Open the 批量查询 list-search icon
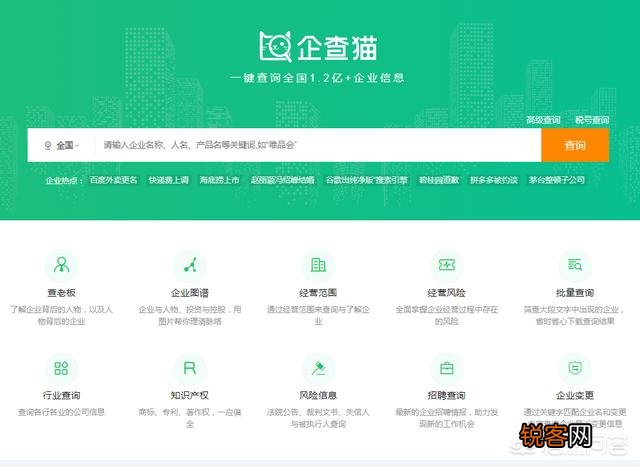The width and height of the screenshot is (640, 467). point(575,265)
